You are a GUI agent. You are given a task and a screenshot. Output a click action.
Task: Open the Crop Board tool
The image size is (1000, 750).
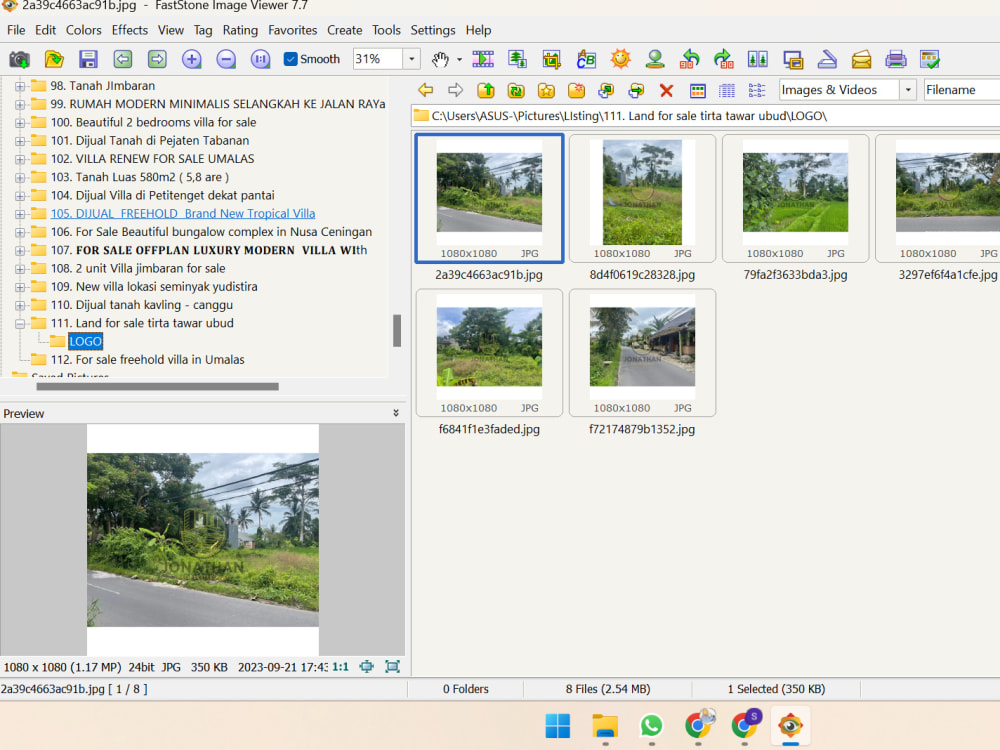(x=552, y=59)
